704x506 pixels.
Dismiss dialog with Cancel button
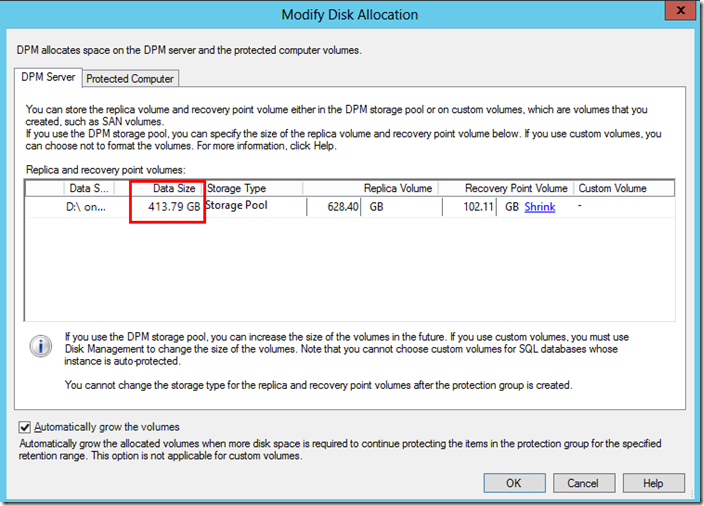click(583, 483)
